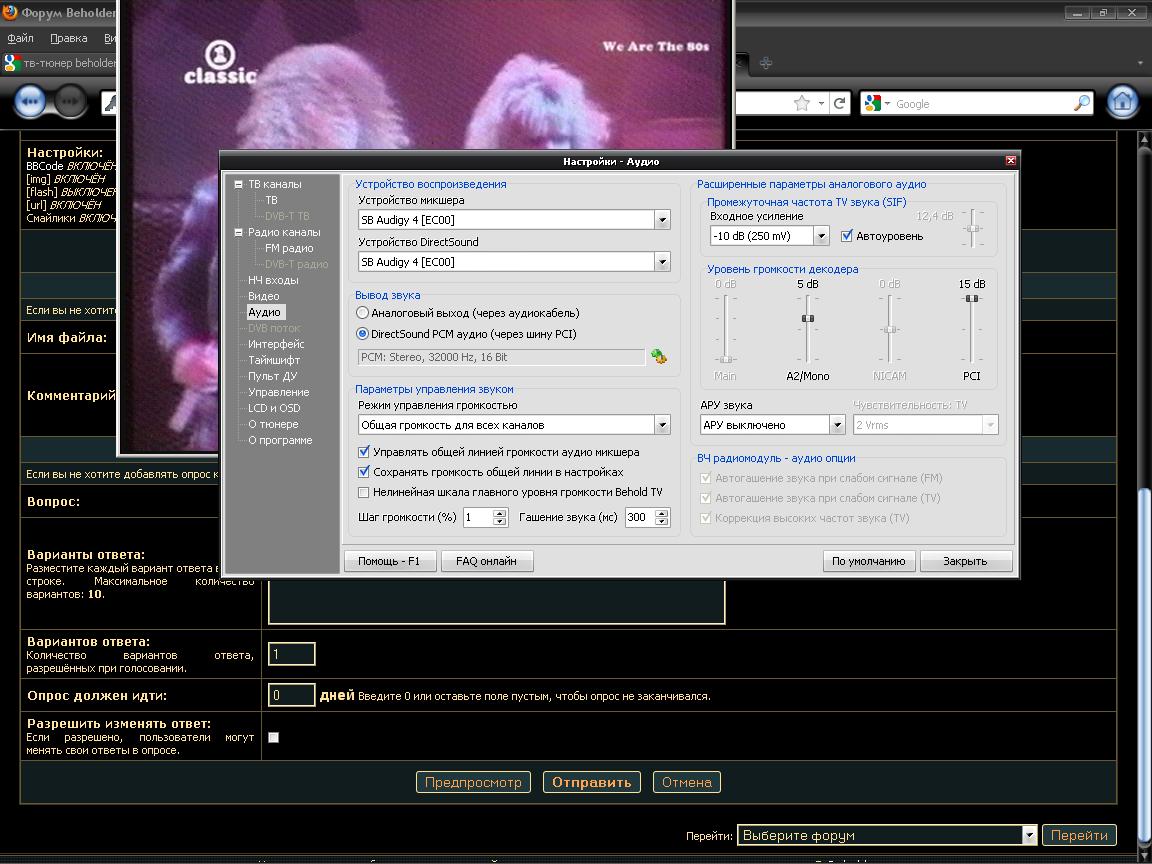Click the Google search engine icon
1152x864 pixels.
(x=873, y=103)
